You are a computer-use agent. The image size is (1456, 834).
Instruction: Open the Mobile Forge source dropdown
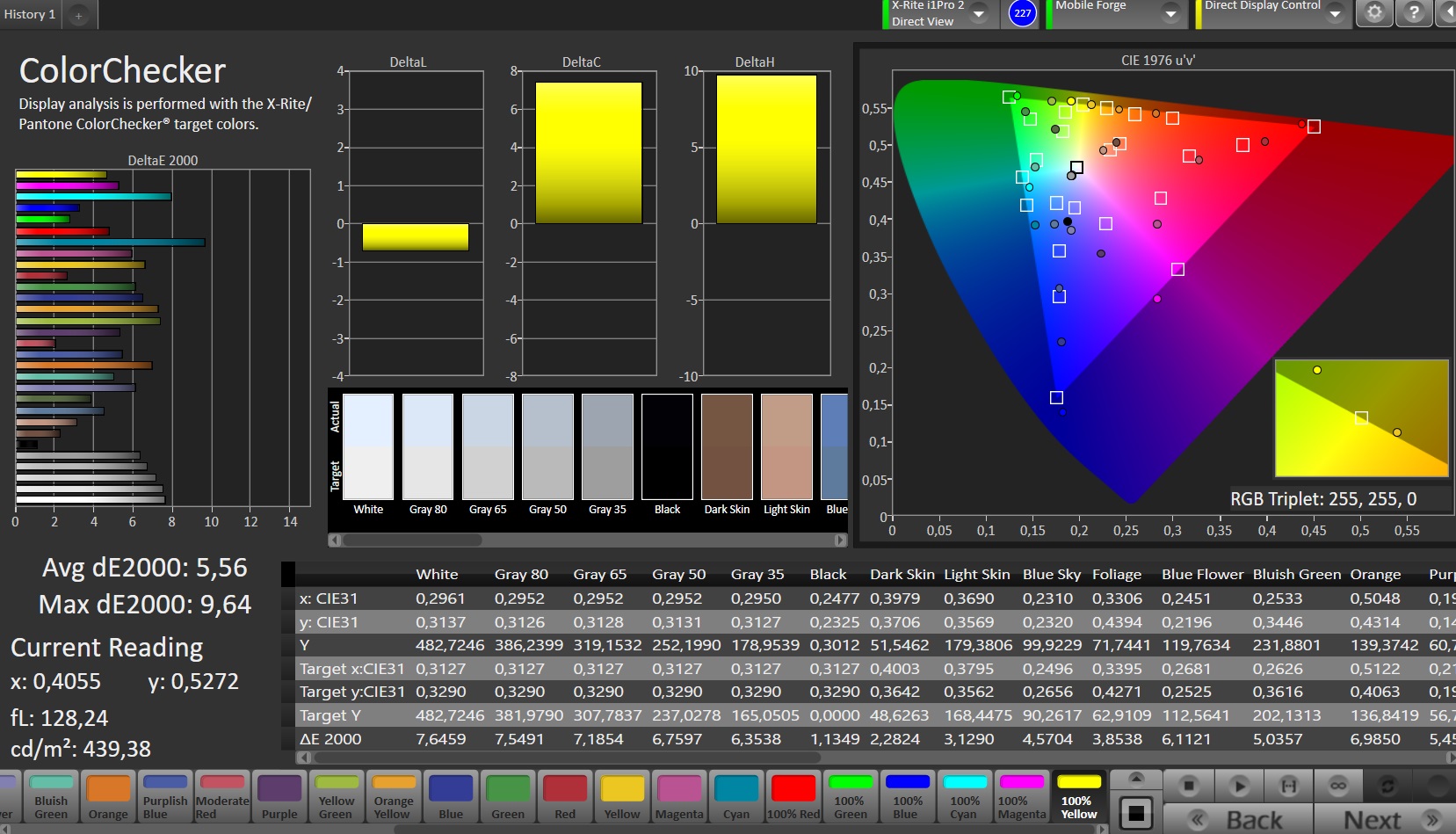pos(1170,14)
